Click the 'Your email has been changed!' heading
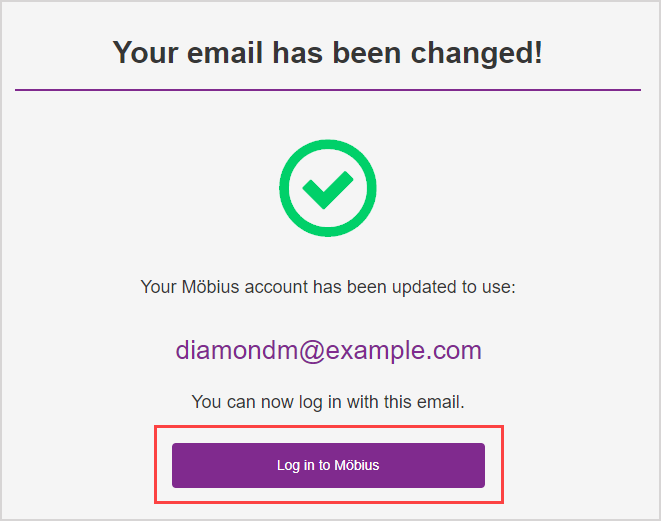Screen dimensions: 661x521 coord(328,53)
